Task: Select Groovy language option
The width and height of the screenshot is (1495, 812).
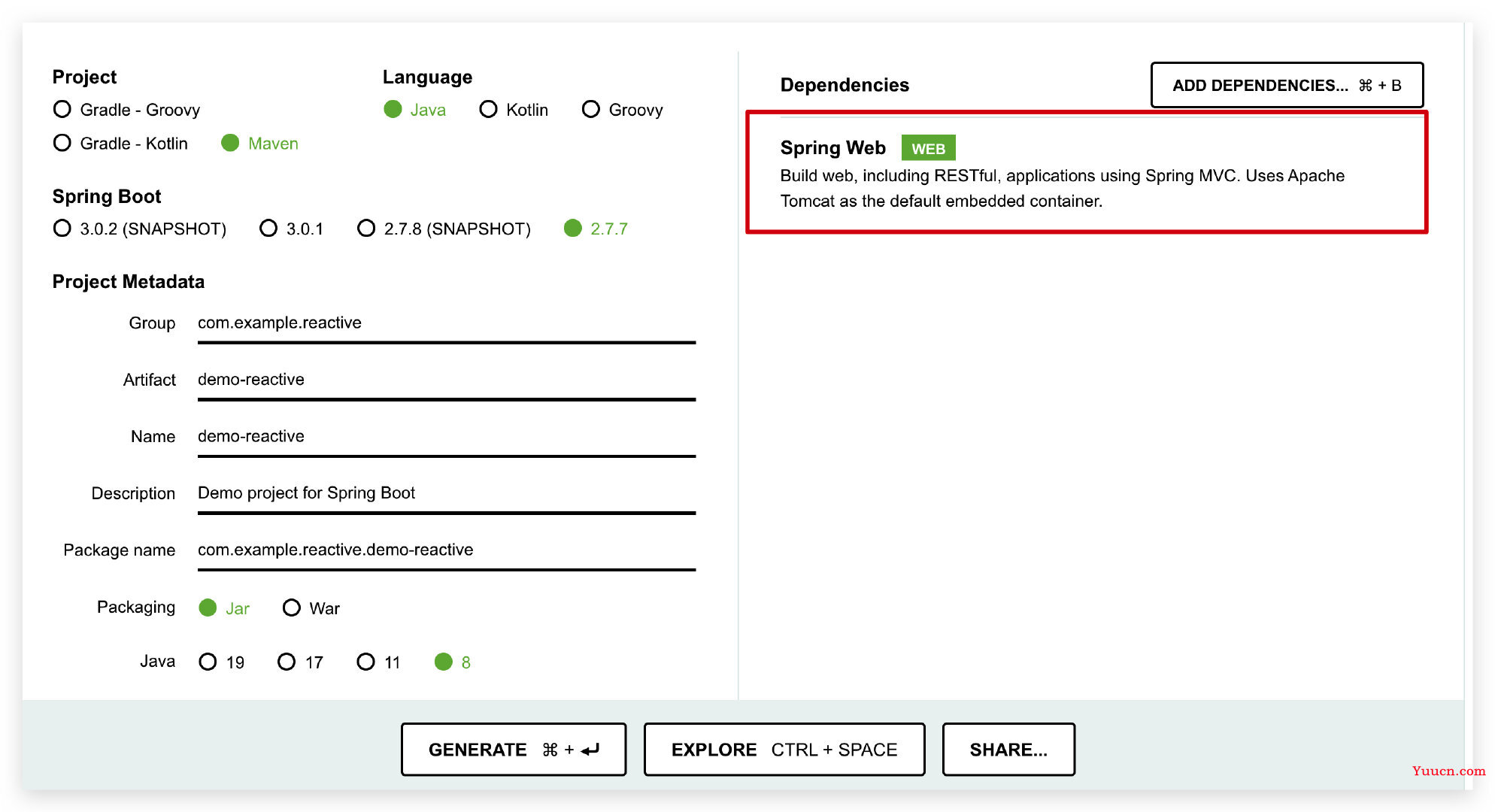Action: (623, 110)
